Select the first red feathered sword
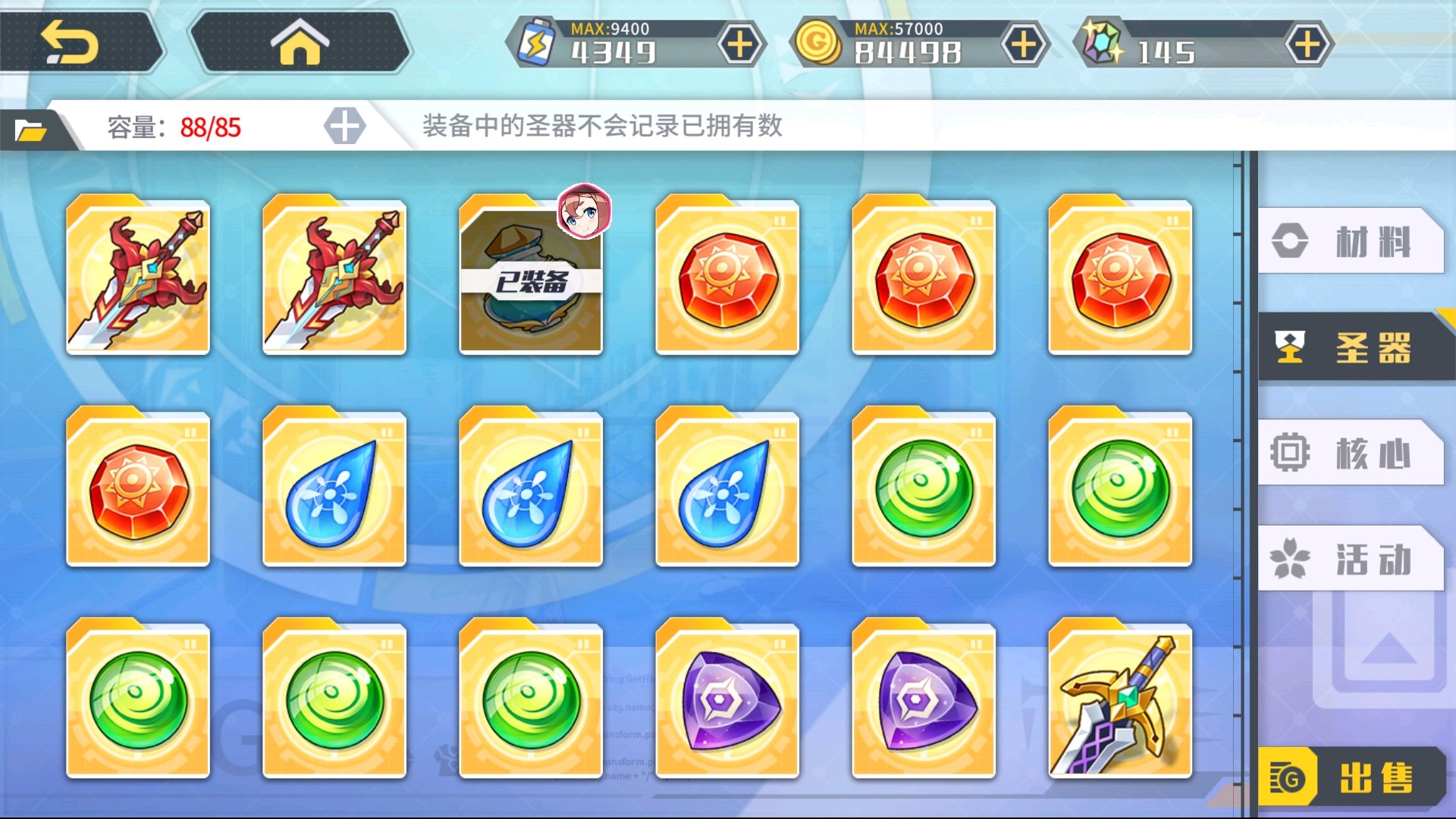Image resolution: width=1456 pixels, height=819 pixels. click(138, 276)
